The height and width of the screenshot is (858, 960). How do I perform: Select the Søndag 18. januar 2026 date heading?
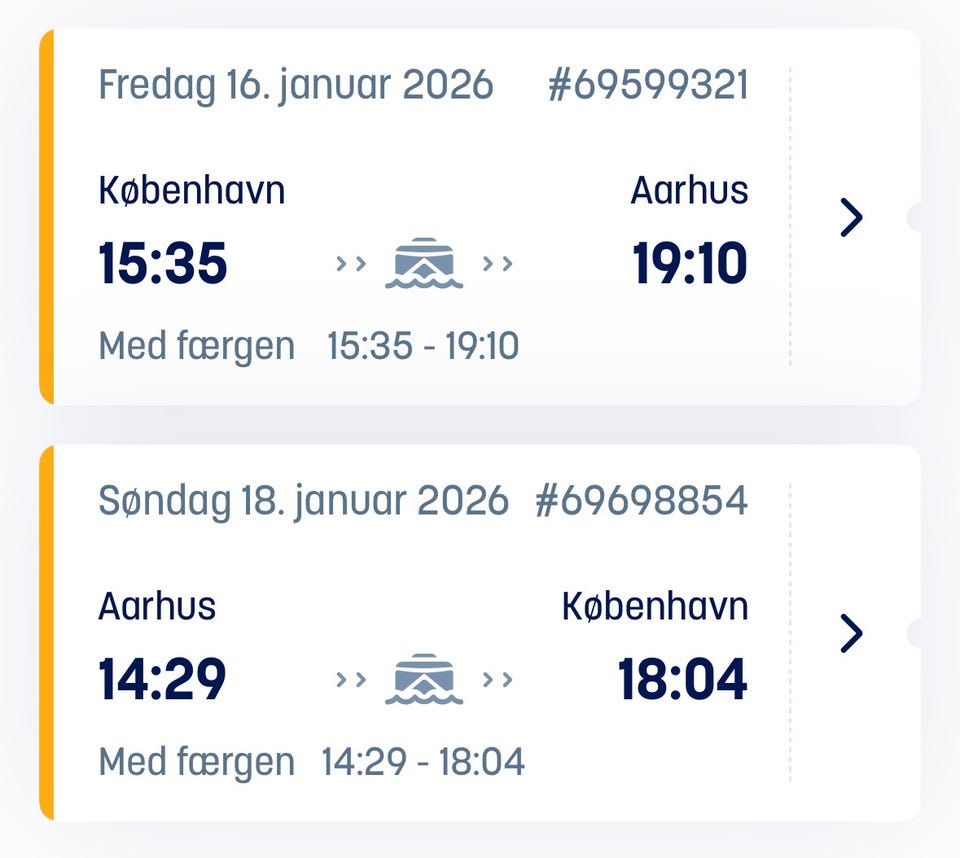[303, 501]
